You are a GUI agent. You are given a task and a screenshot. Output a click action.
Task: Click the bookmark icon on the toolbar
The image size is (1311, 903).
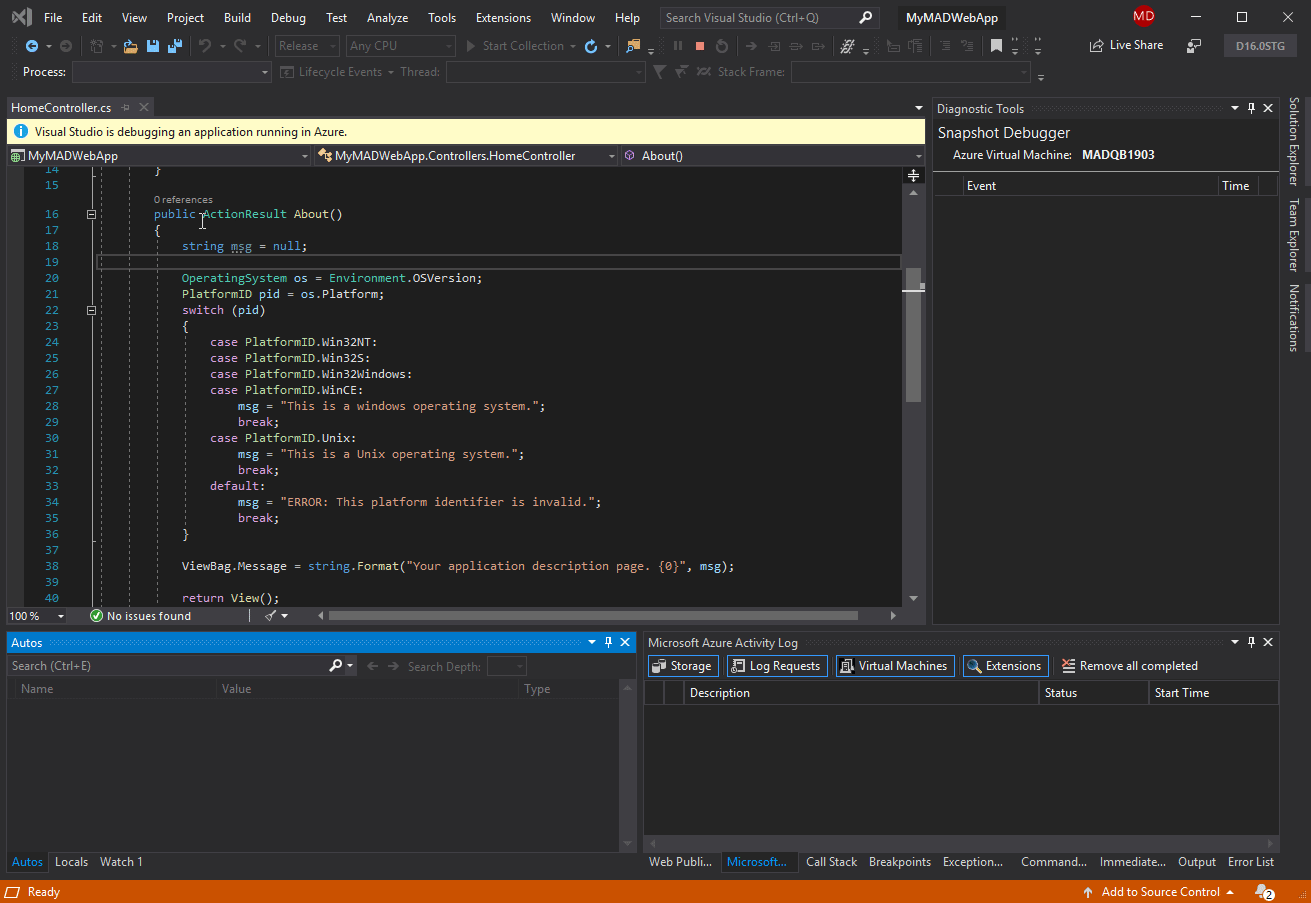(995, 45)
